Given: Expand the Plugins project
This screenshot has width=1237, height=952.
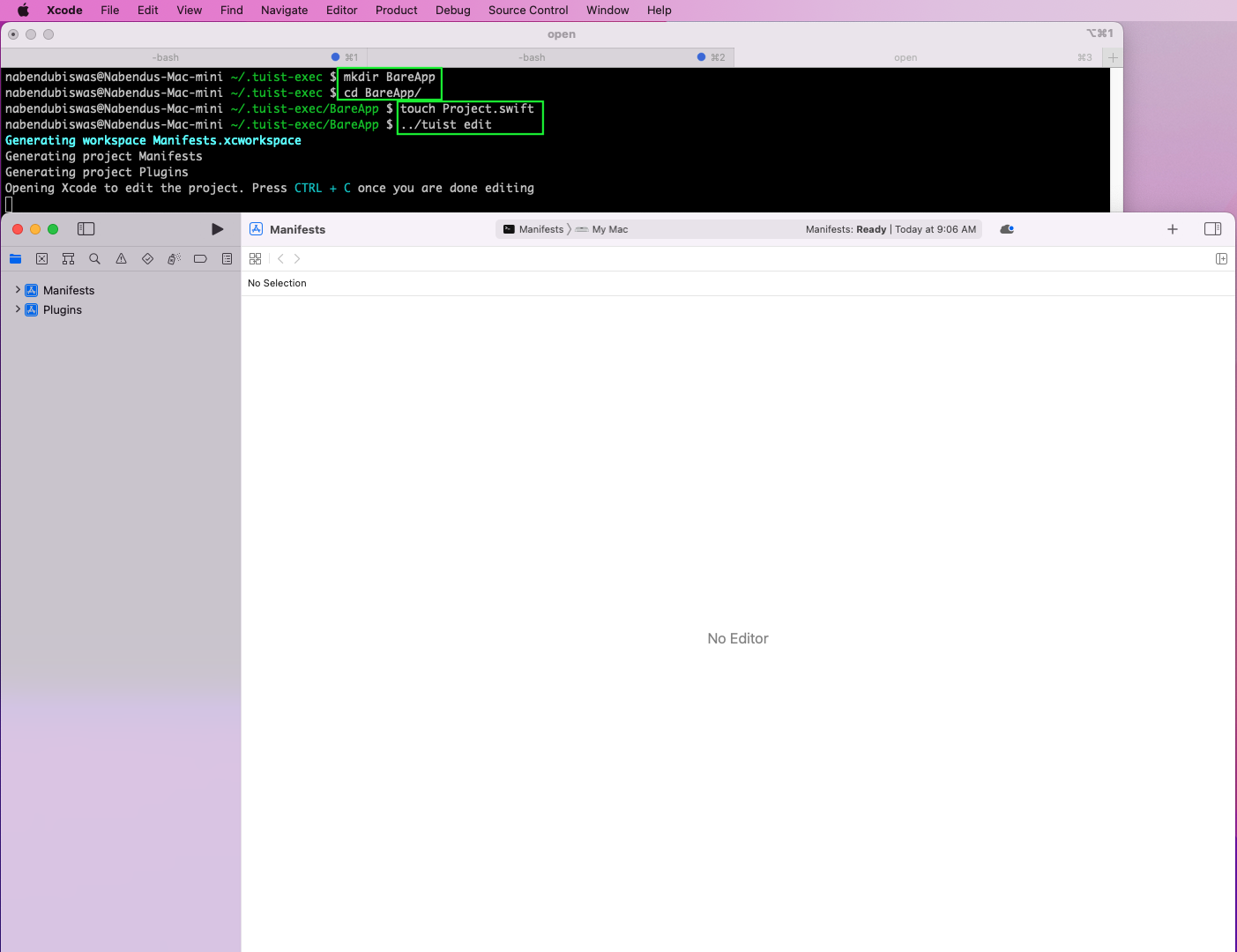Looking at the screenshot, I should [17, 309].
